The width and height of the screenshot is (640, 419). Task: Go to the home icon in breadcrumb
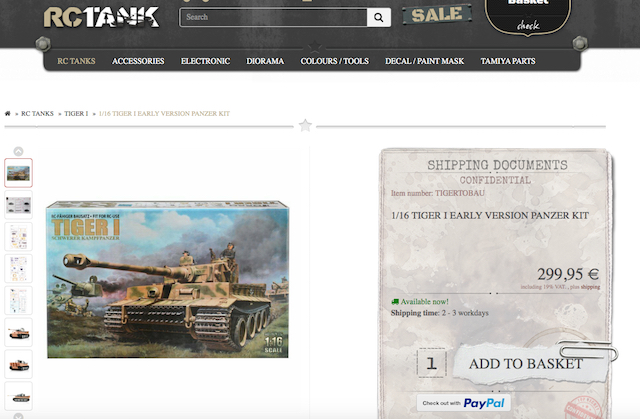(x=7, y=113)
